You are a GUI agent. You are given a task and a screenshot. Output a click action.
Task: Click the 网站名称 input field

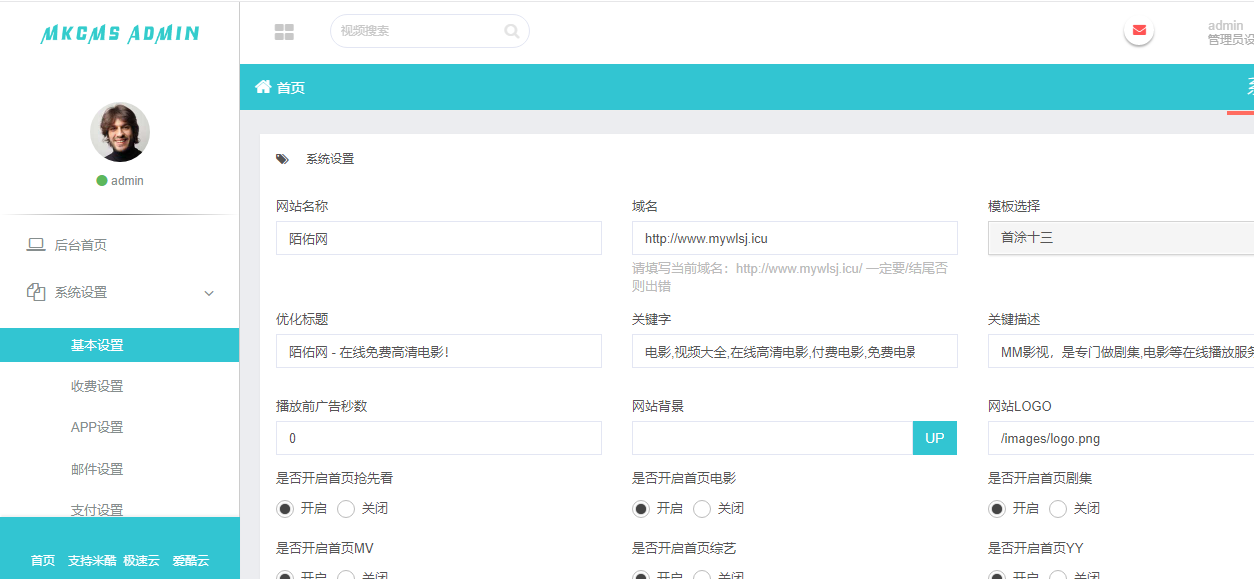click(x=438, y=238)
